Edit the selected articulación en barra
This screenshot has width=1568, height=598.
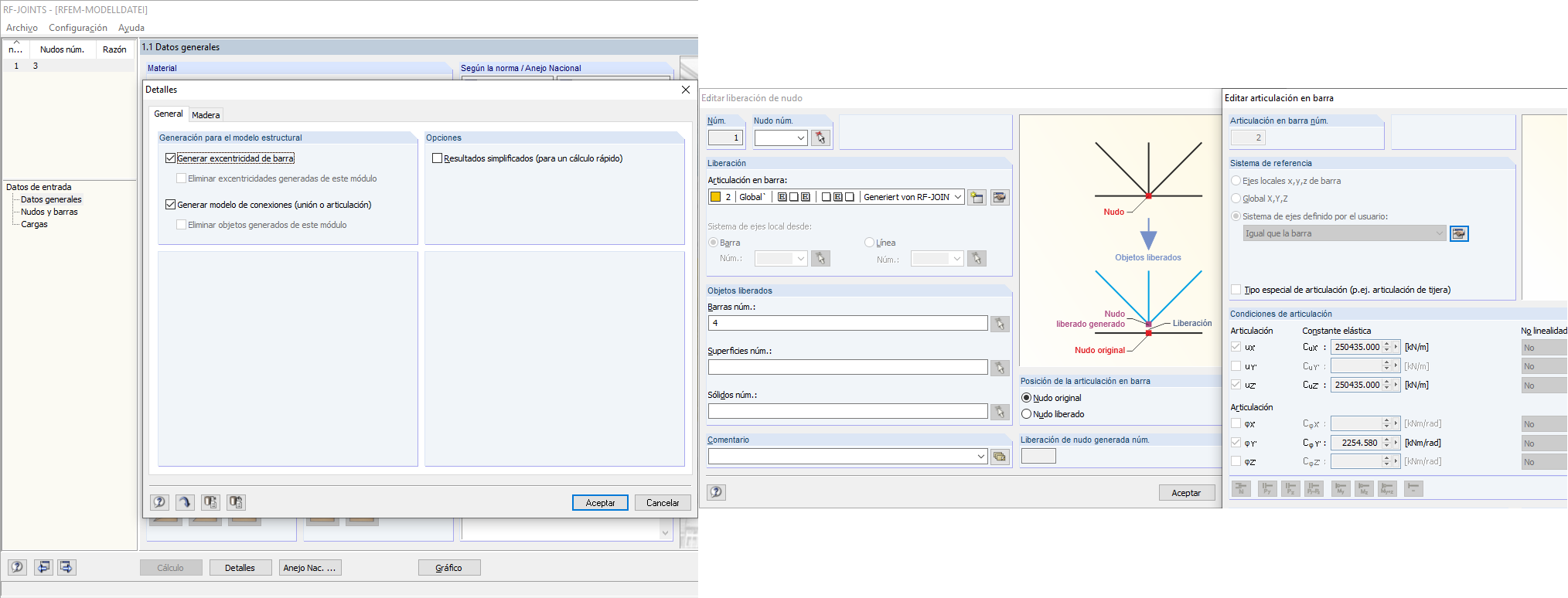(x=1000, y=197)
